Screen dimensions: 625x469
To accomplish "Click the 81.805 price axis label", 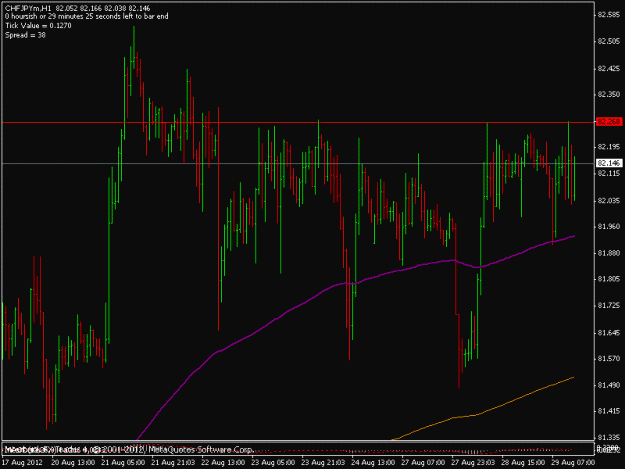I will (x=609, y=279).
